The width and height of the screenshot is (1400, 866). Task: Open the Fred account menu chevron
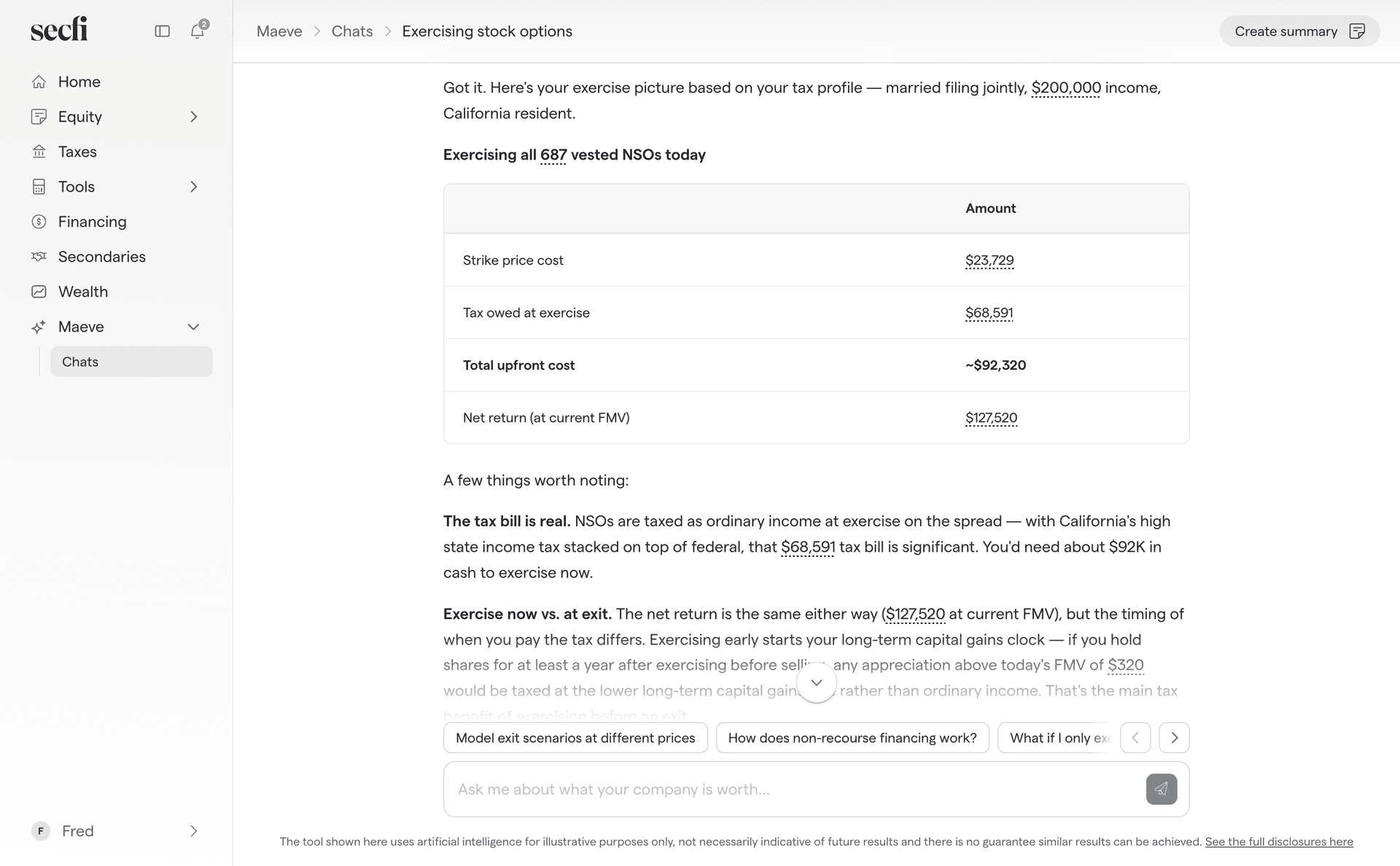[x=194, y=831]
